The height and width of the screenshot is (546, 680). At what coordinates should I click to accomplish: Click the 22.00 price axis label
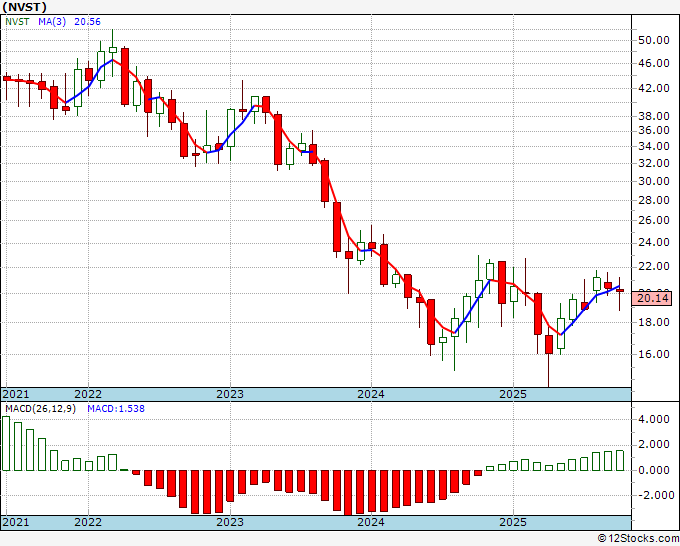click(x=654, y=266)
